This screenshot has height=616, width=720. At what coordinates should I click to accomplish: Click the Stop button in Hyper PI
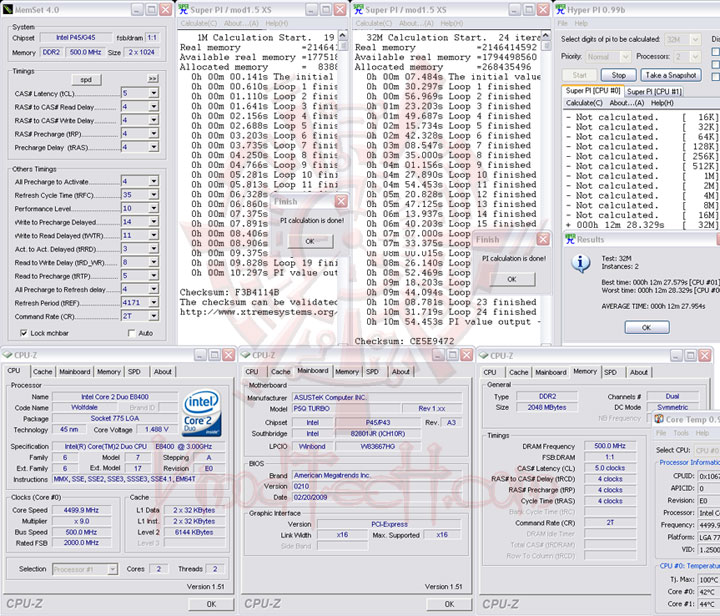click(x=619, y=75)
